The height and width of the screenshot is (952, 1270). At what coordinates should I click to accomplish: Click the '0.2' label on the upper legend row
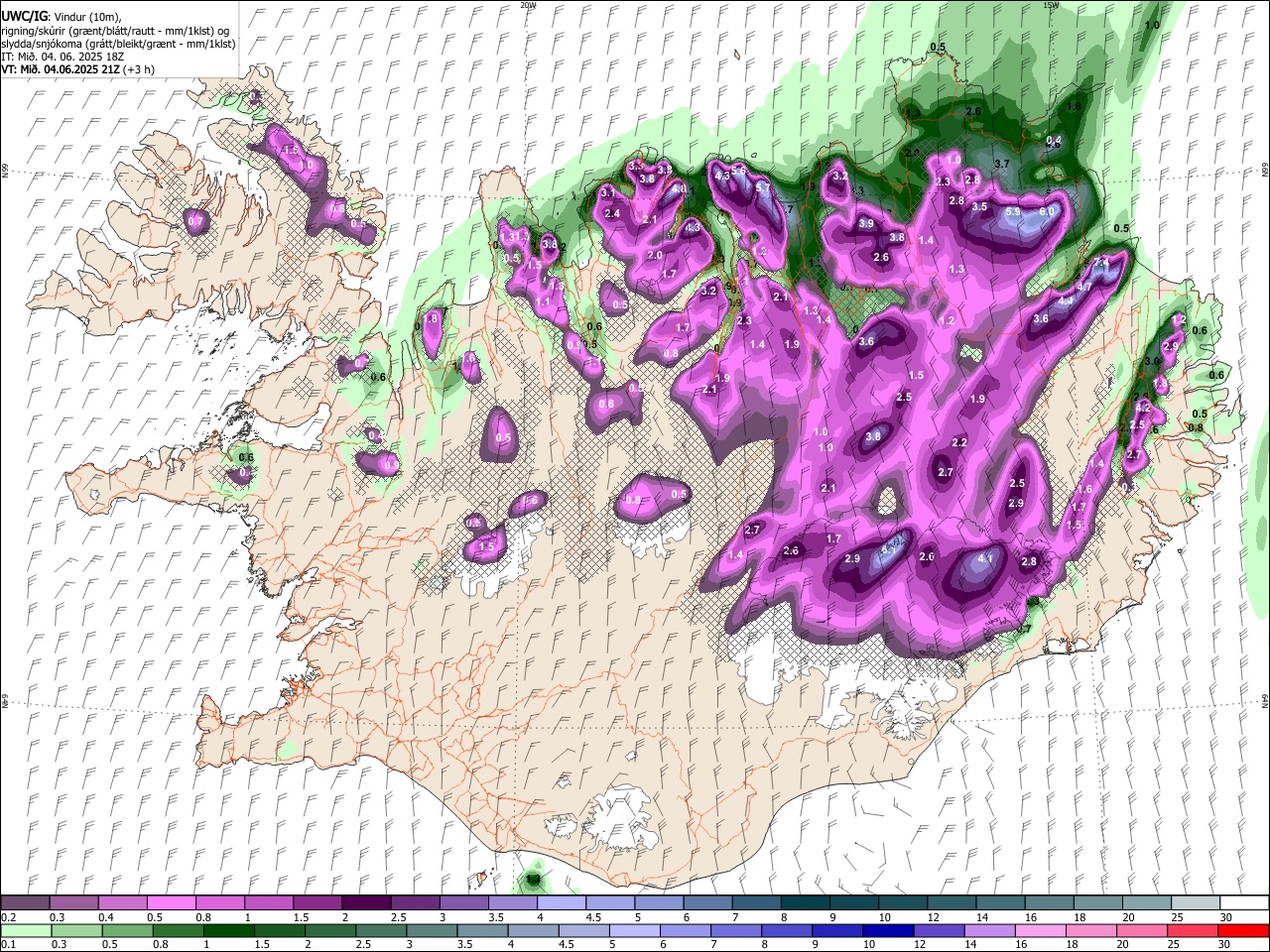point(9,917)
